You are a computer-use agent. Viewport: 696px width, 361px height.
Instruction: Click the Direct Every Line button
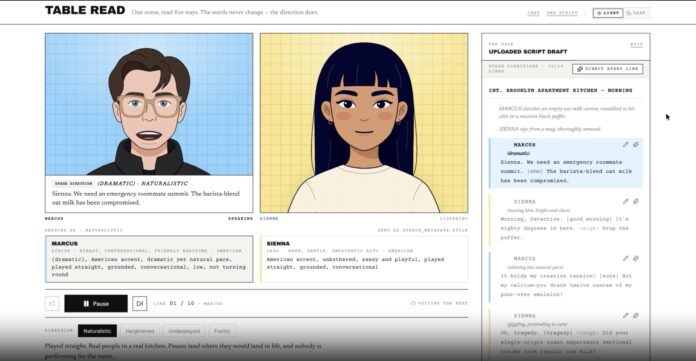click(x=608, y=69)
